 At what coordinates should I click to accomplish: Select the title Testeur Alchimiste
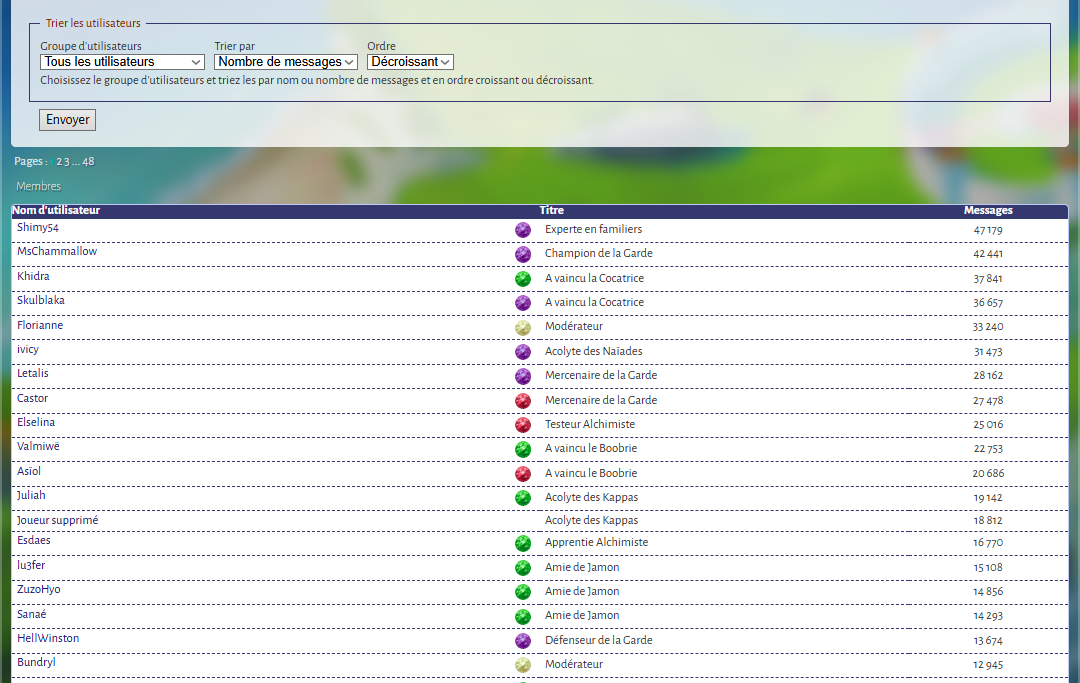pos(590,424)
